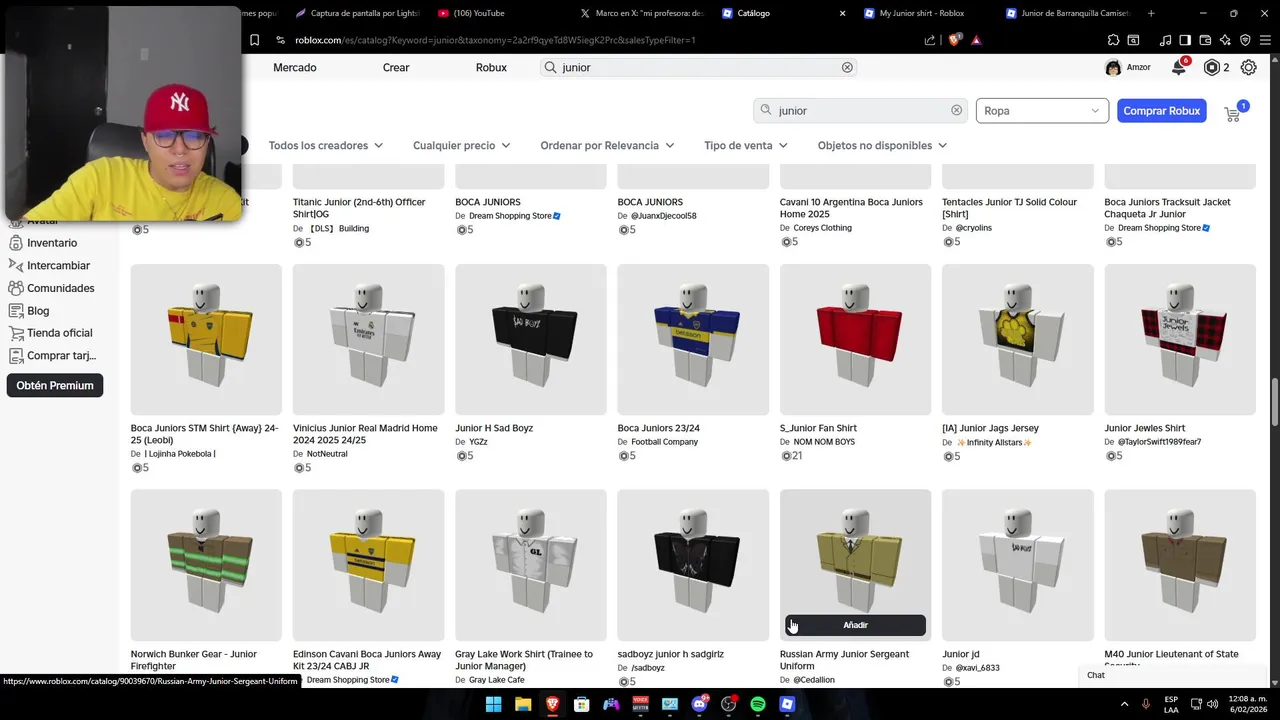Click Añadir on Russian Army shirt
This screenshot has width=1280, height=720.
855,625
